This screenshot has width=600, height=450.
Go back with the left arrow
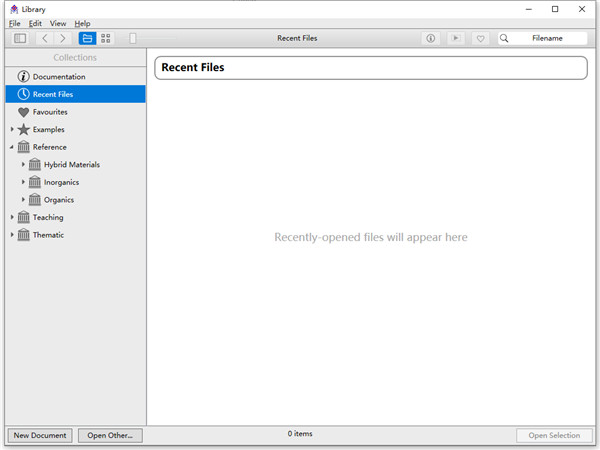[x=45, y=38]
